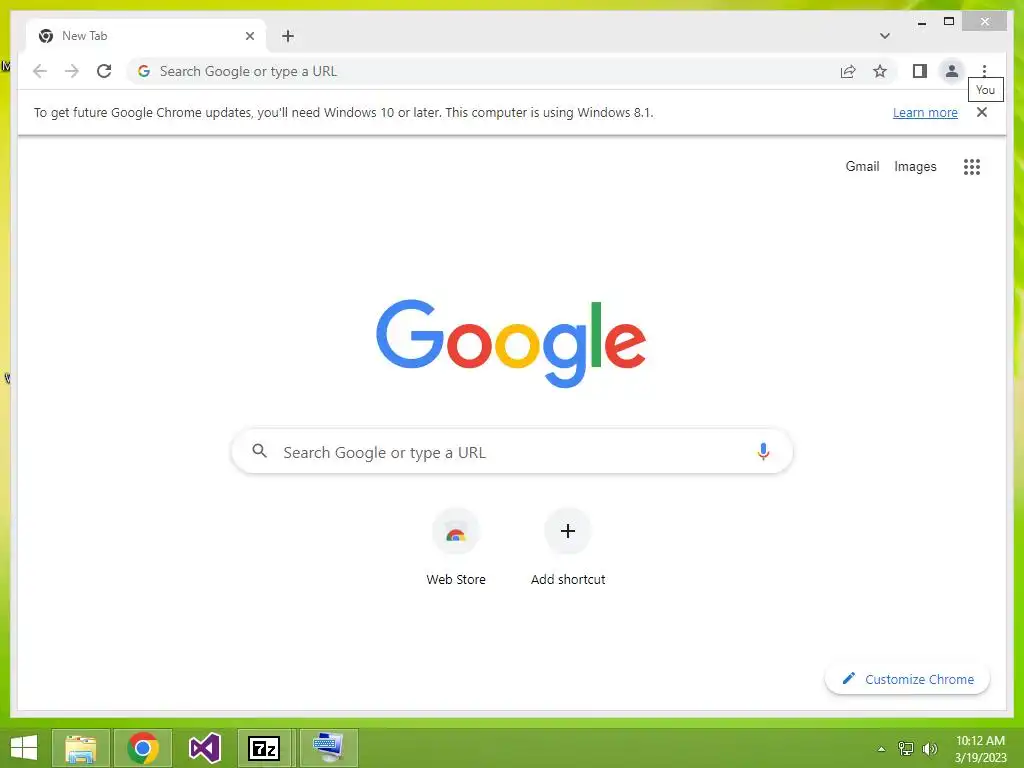Viewport: 1024px width, 768px height.
Task: Start voice search with microphone icon
Action: (x=763, y=451)
